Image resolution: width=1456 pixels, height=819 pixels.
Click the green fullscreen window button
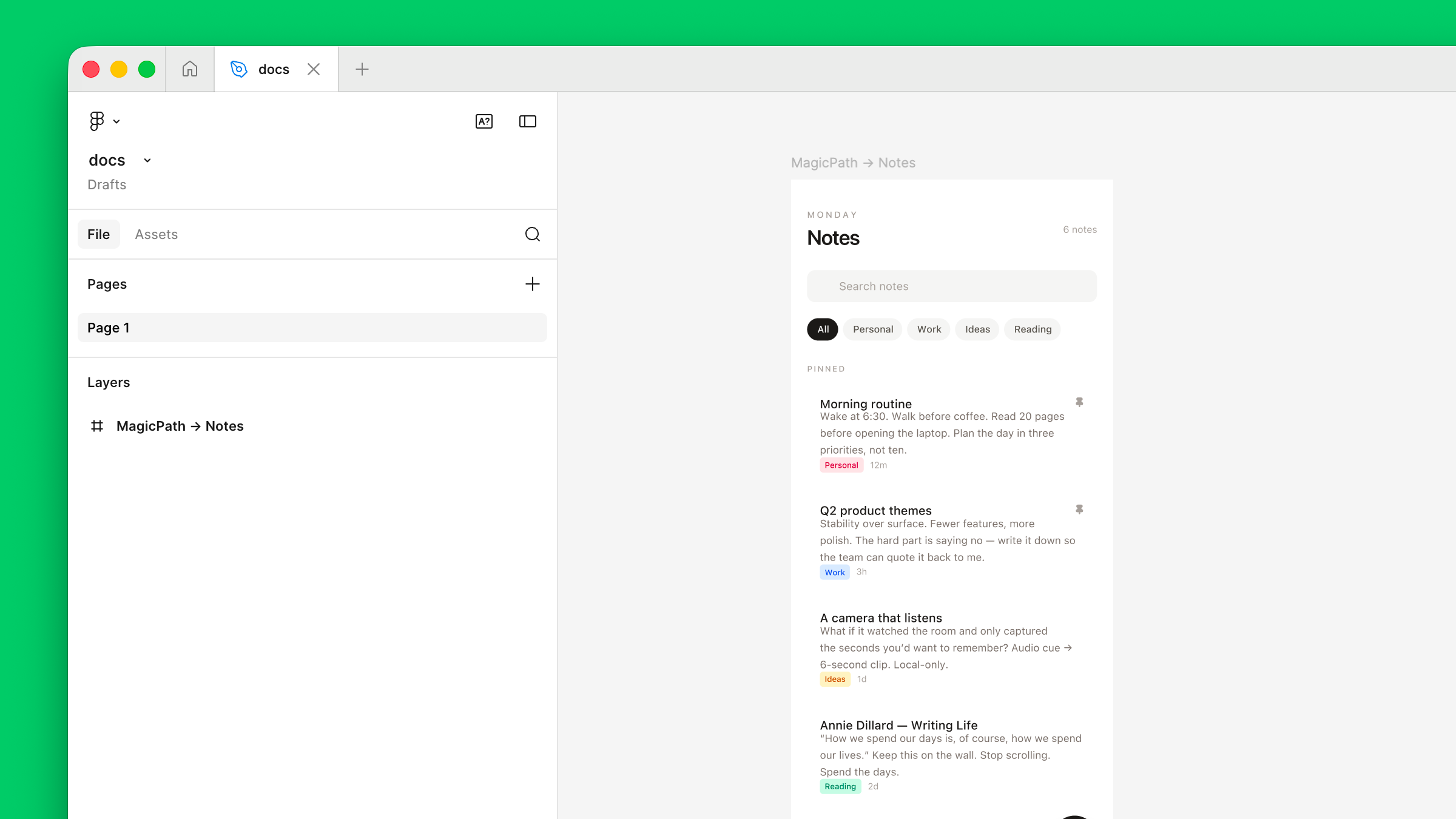147,69
